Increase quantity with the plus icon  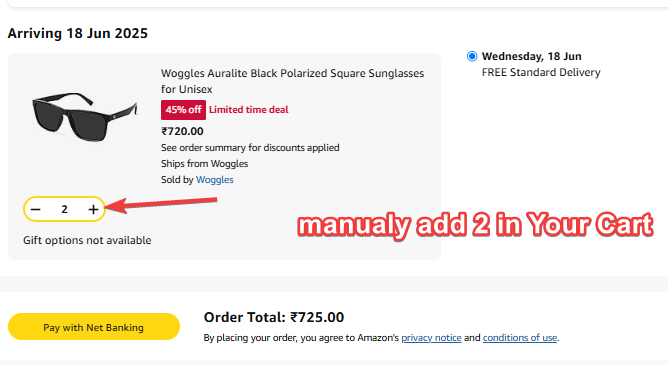tap(93, 209)
